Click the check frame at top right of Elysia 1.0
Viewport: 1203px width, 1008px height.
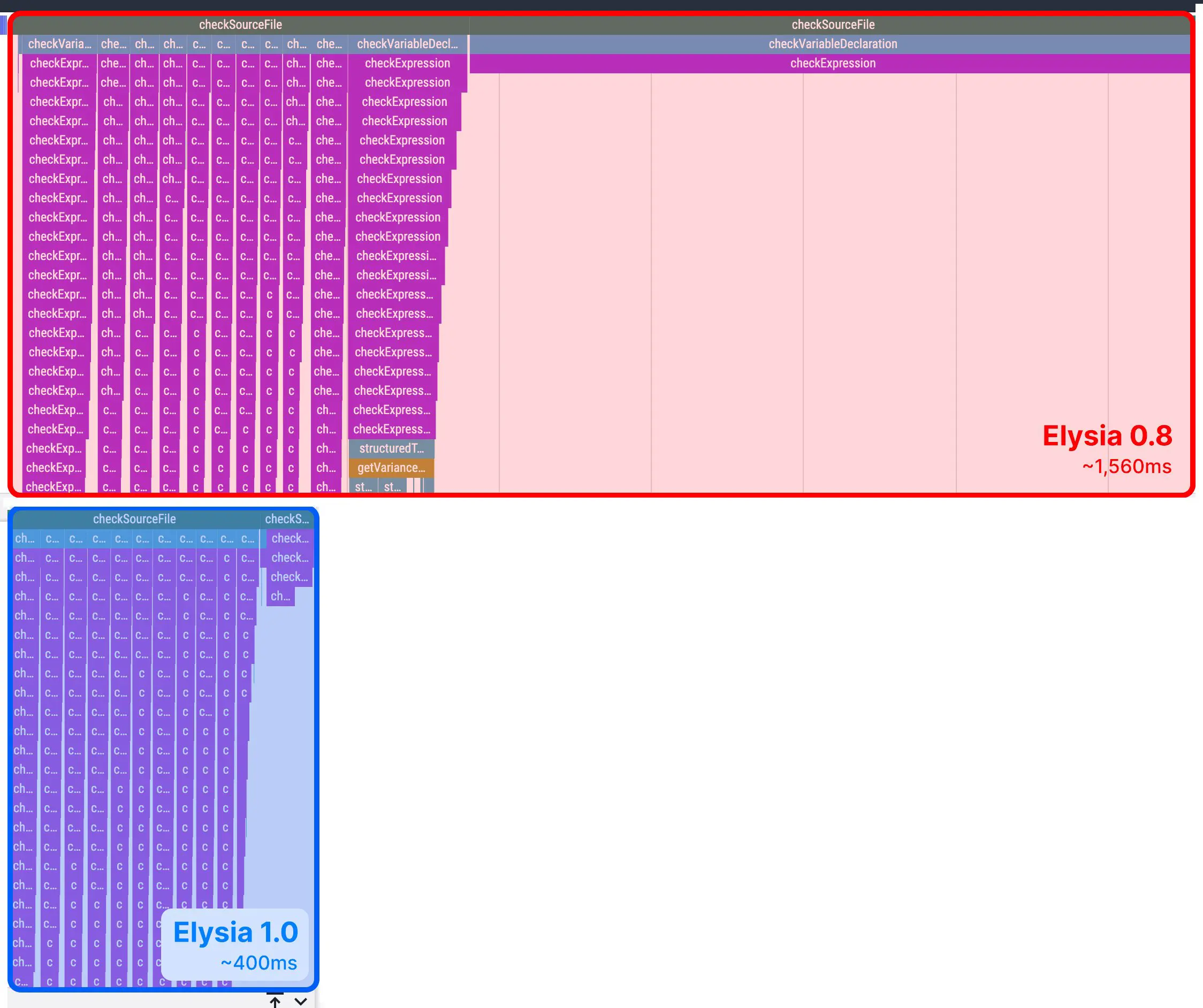click(291, 538)
